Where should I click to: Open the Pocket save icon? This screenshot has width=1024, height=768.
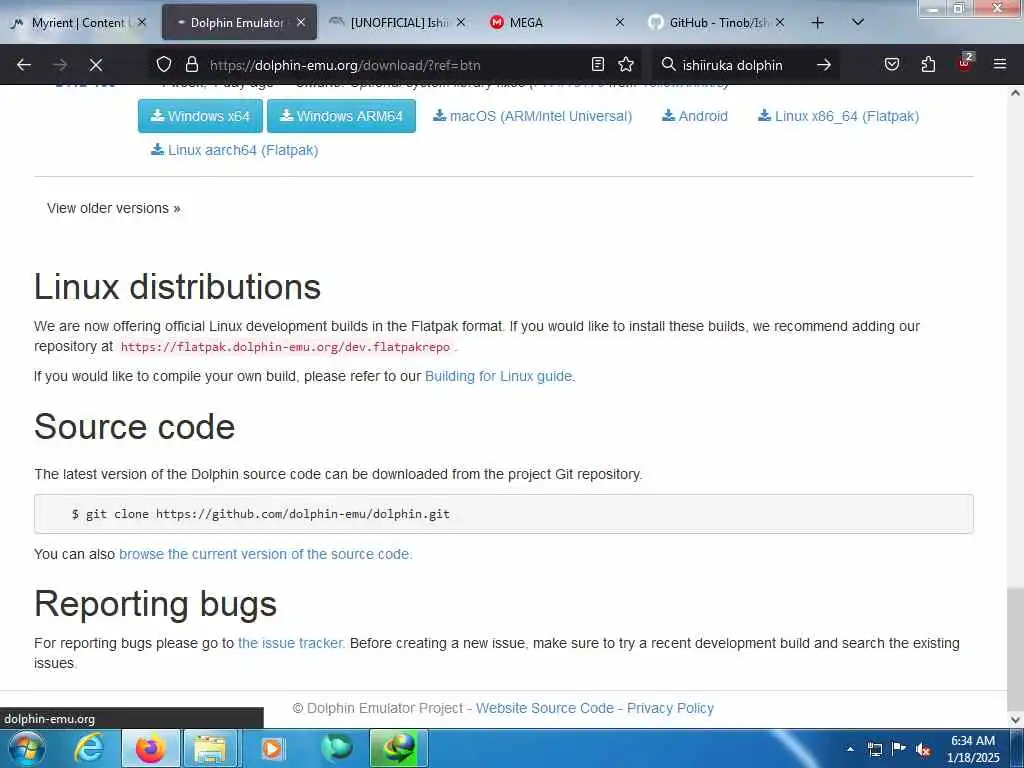tap(892, 64)
